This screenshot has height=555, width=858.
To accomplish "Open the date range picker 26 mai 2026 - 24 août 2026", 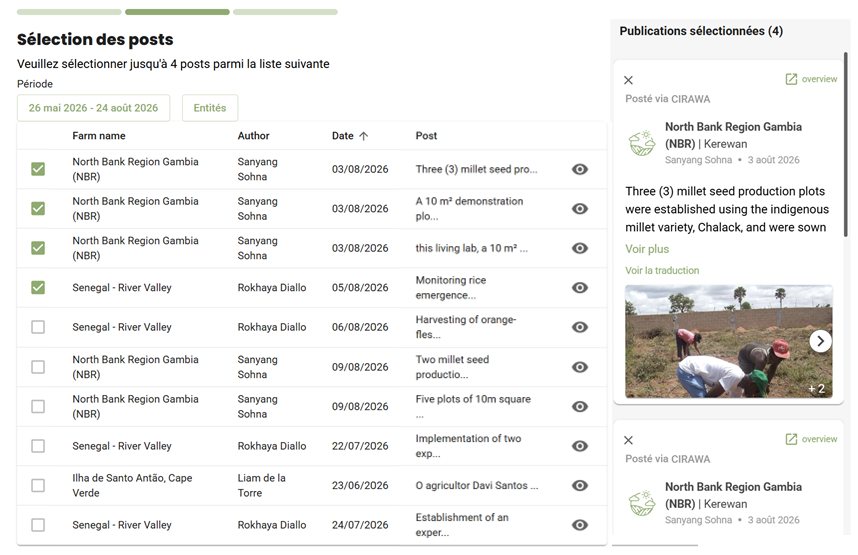I will tap(94, 108).
